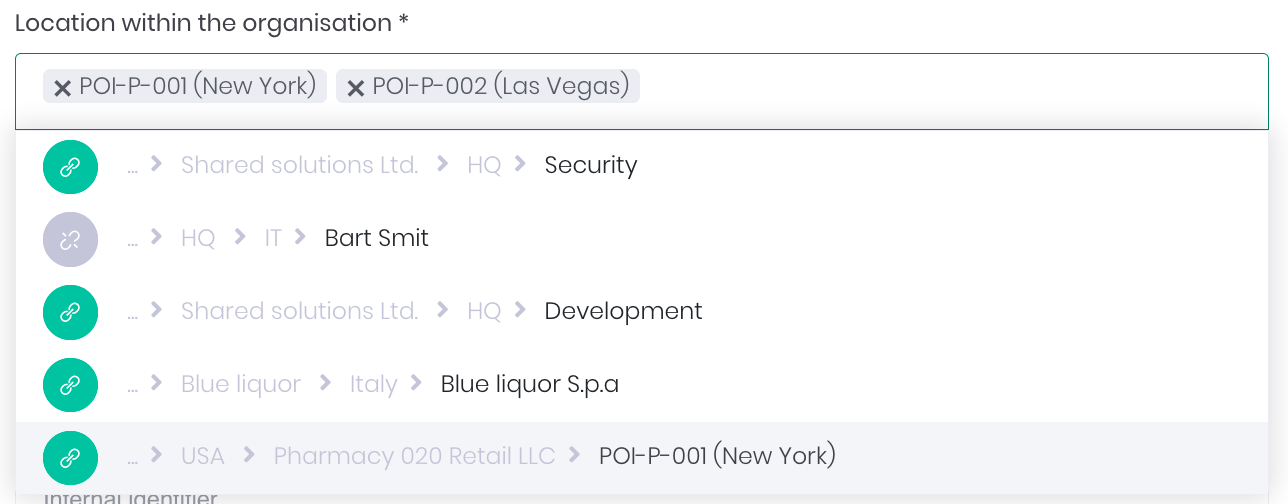Click the grey unlinked icon beside Bart Smit
The image size is (1288, 504).
[x=70, y=239]
